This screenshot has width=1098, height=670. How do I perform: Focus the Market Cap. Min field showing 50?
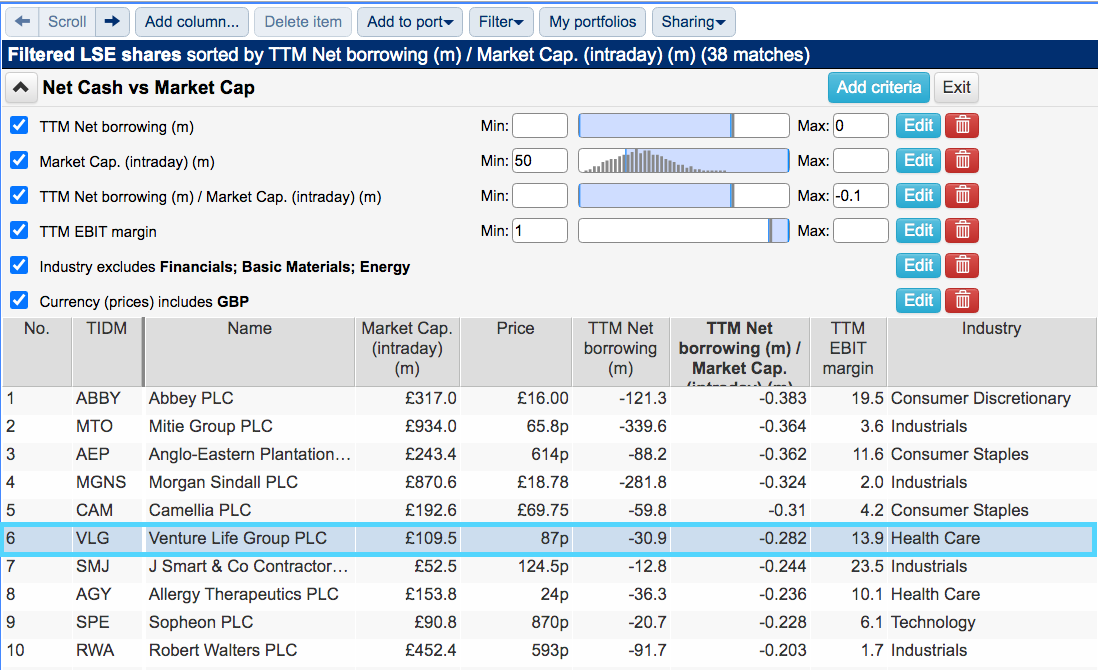[x=540, y=161]
